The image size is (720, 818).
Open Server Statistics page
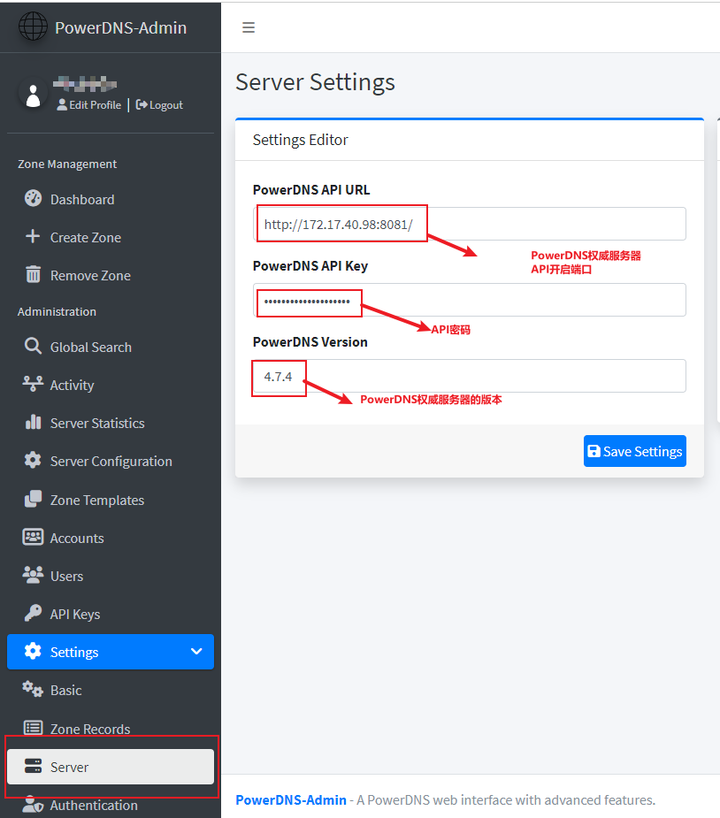pyautogui.click(x=110, y=423)
